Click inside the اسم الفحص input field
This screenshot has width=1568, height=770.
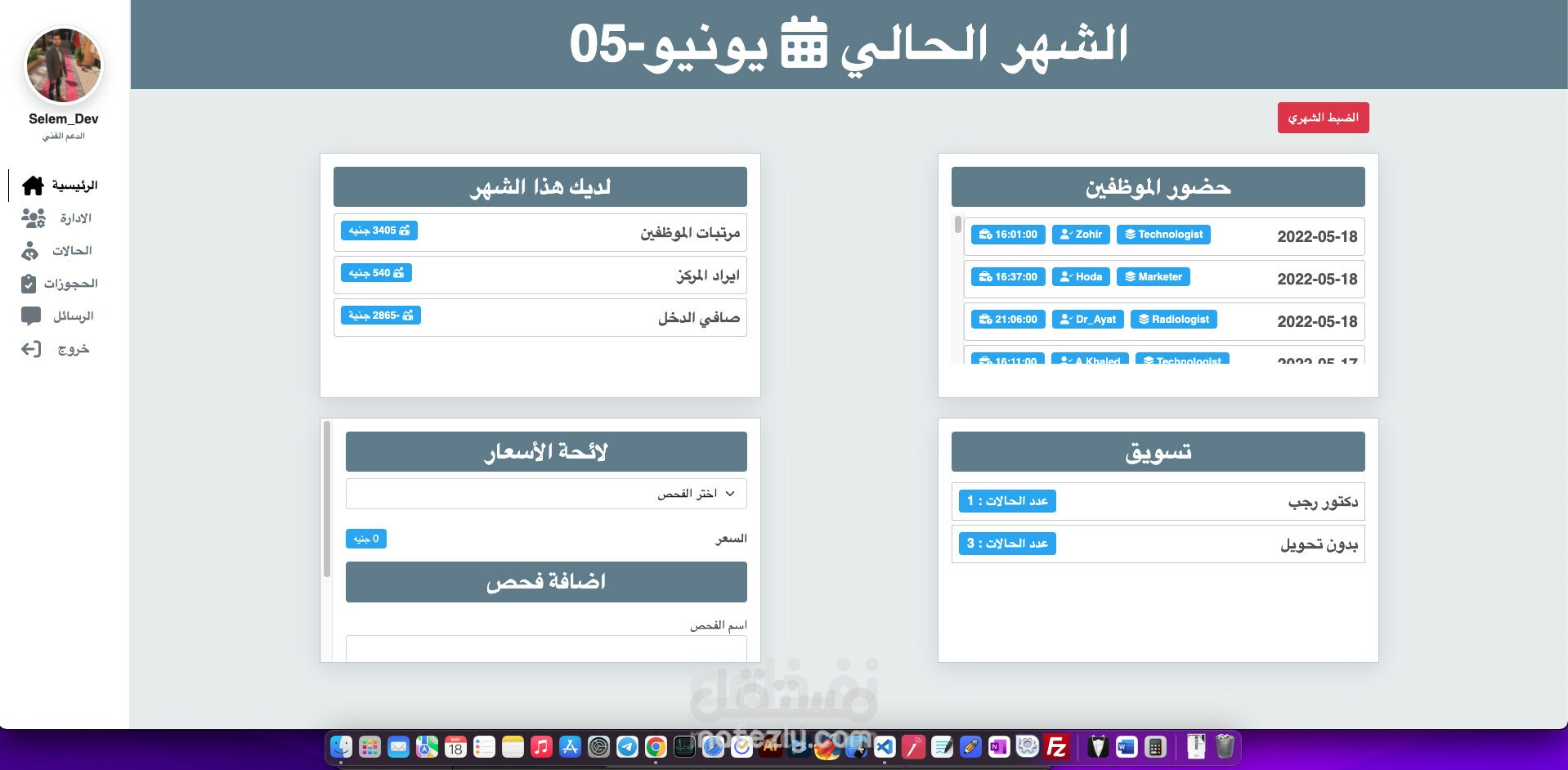[547, 650]
